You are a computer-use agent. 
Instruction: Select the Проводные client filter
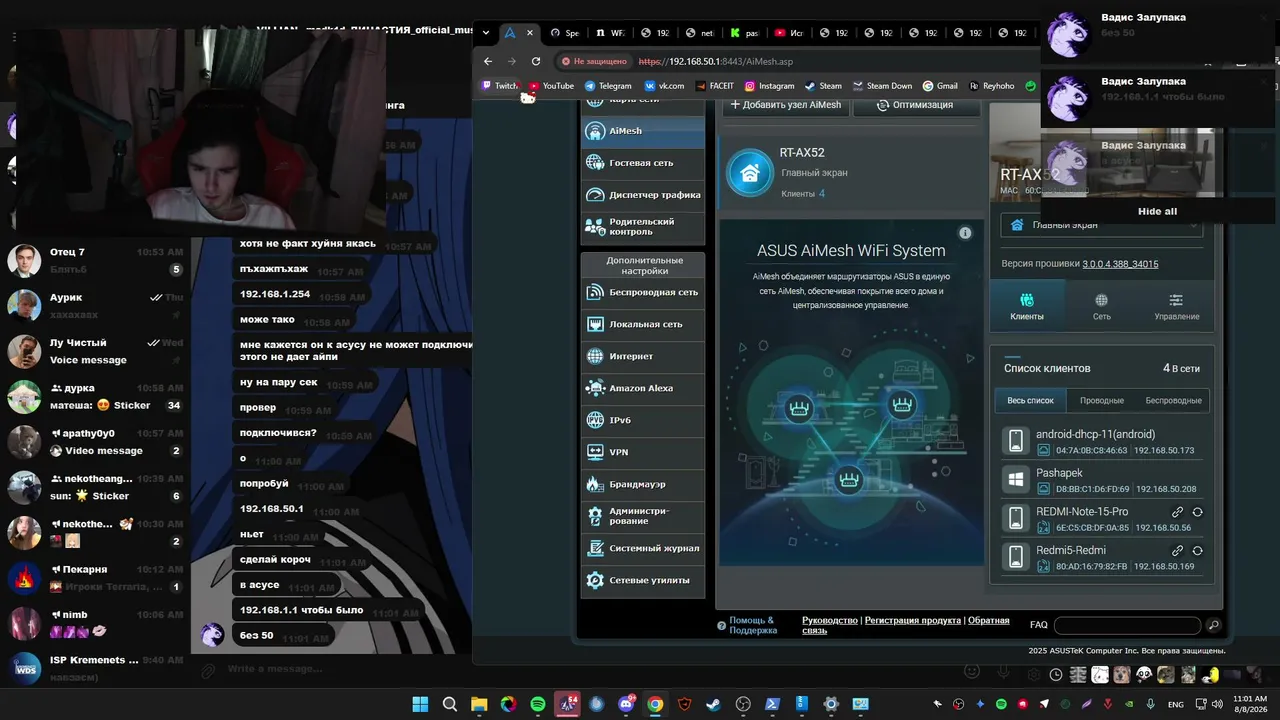[1101, 400]
